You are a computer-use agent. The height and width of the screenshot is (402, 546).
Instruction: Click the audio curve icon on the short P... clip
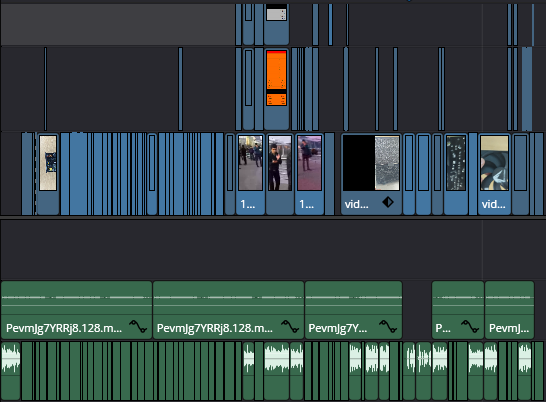click(x=470, y=327)
